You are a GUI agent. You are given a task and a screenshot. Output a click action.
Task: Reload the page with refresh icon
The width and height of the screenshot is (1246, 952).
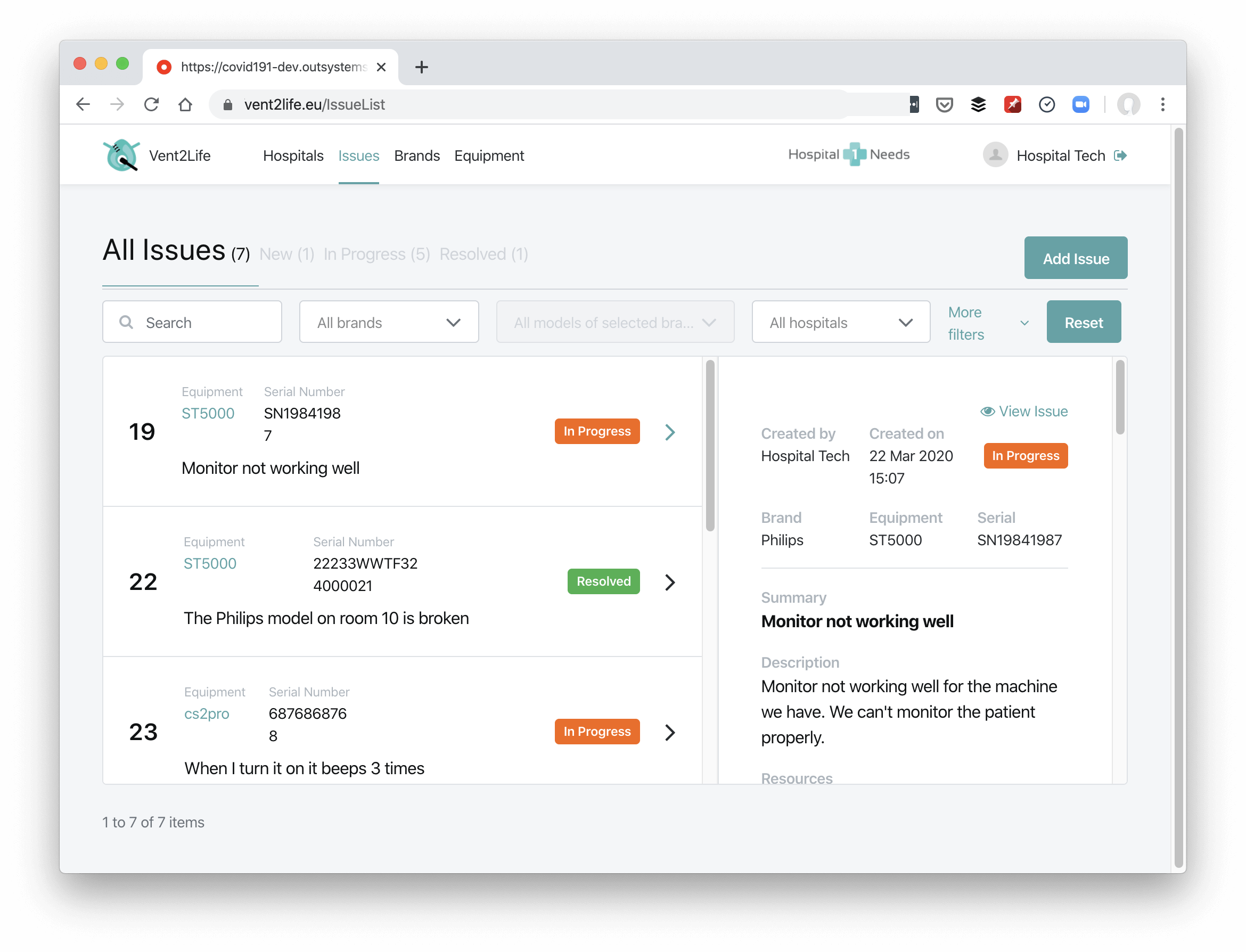pyautogui.click(x=151, y=104)
